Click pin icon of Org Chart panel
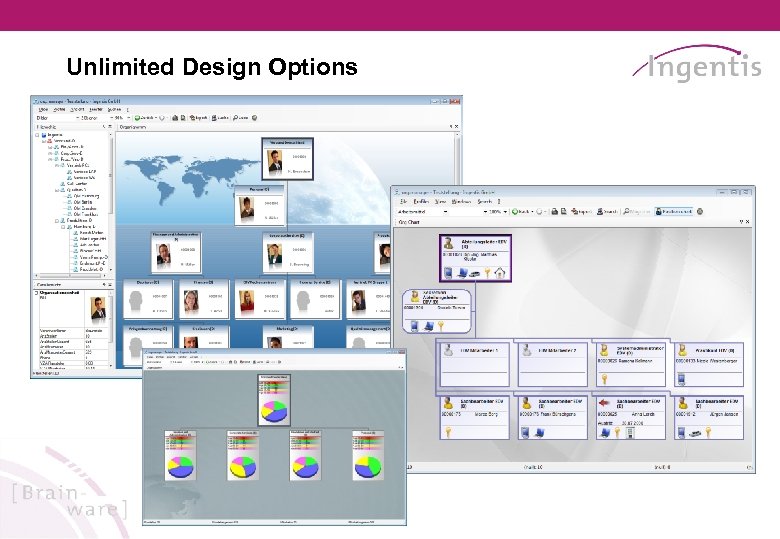 click(x=741, y=222)
